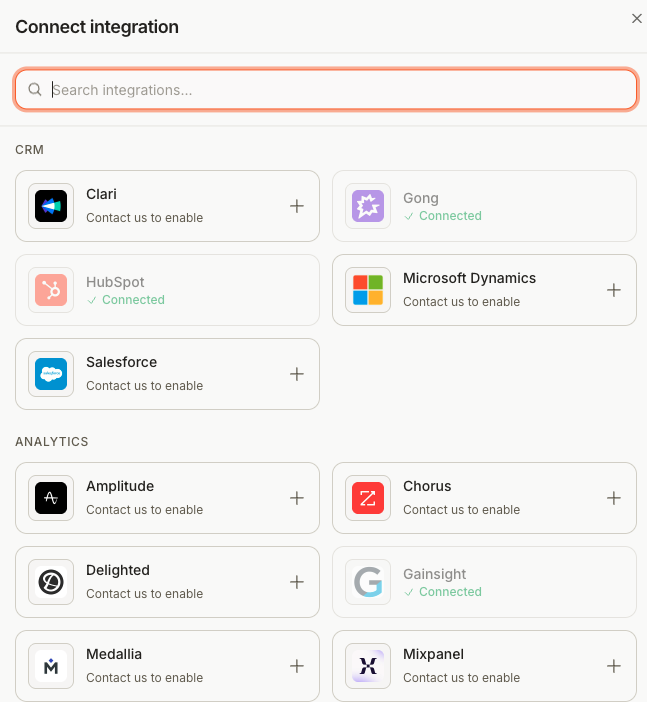Add Microsoft Dynamics with plus icon

click(614, 290)
